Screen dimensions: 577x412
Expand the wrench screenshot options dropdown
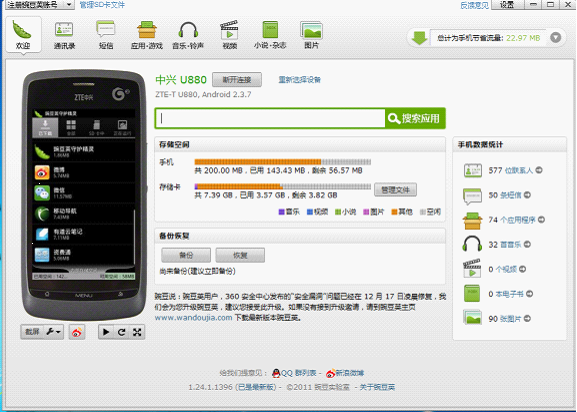point(54,332)
